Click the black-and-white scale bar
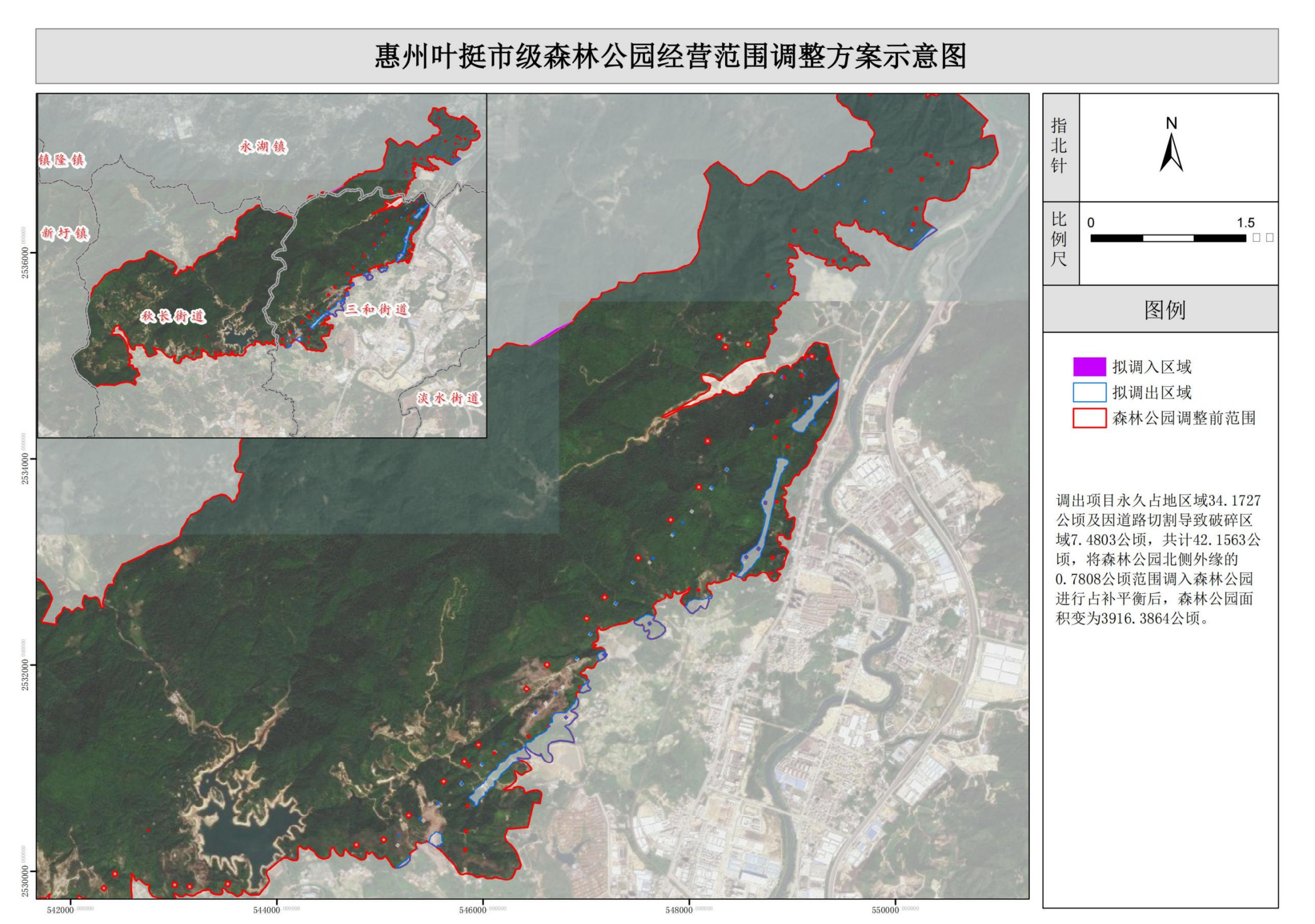 click(x=1167, y=238)
